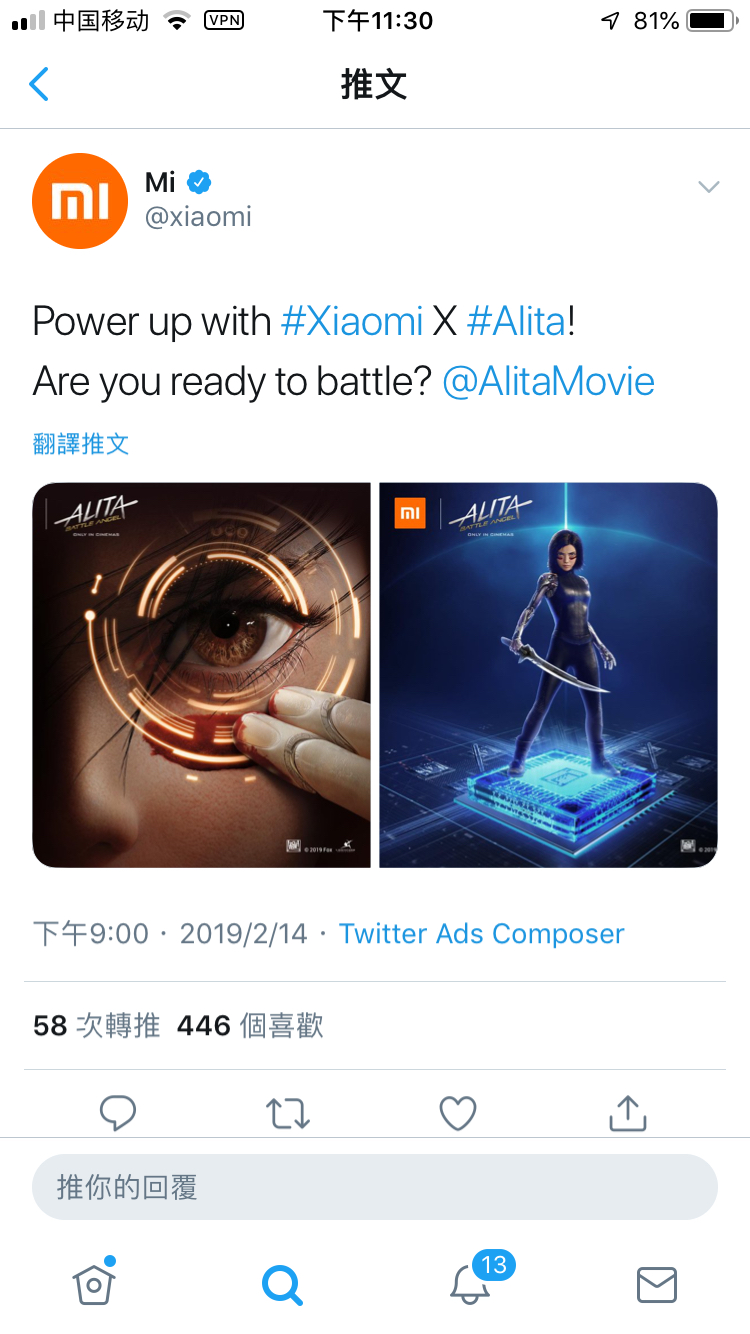The width and height of the screenshot is (750, 1334).
Task: Tap the Mi orange profile avatar
Action: tap(80, 201)
